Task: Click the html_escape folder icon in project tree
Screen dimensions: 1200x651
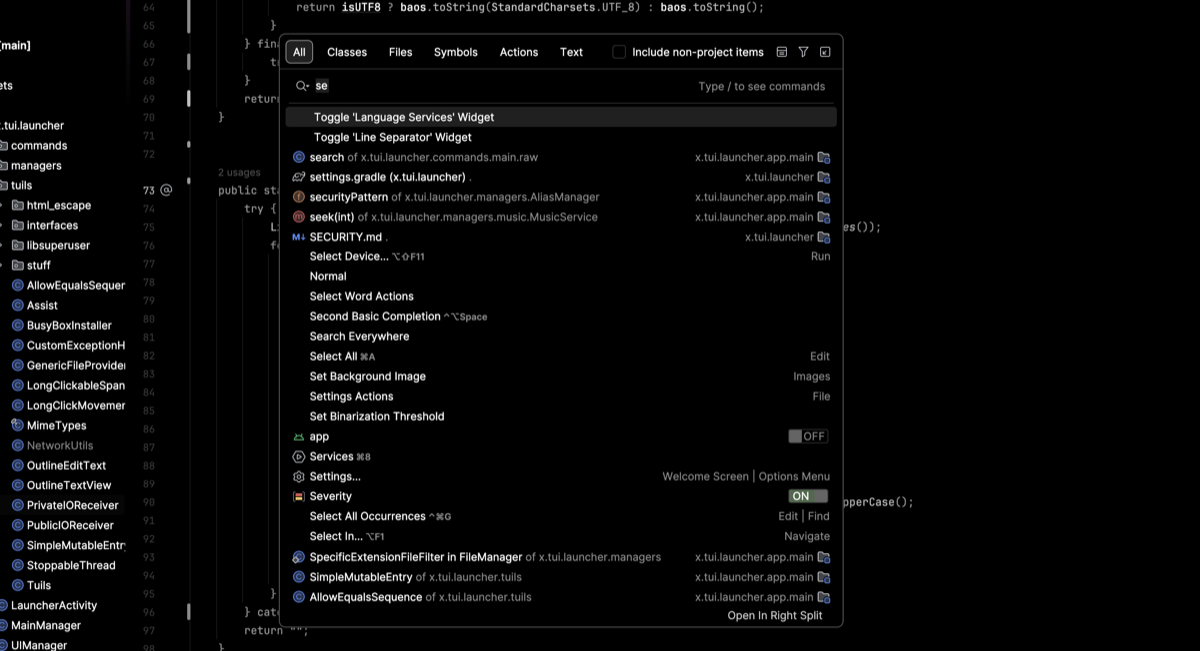Action: pos(18,205)
